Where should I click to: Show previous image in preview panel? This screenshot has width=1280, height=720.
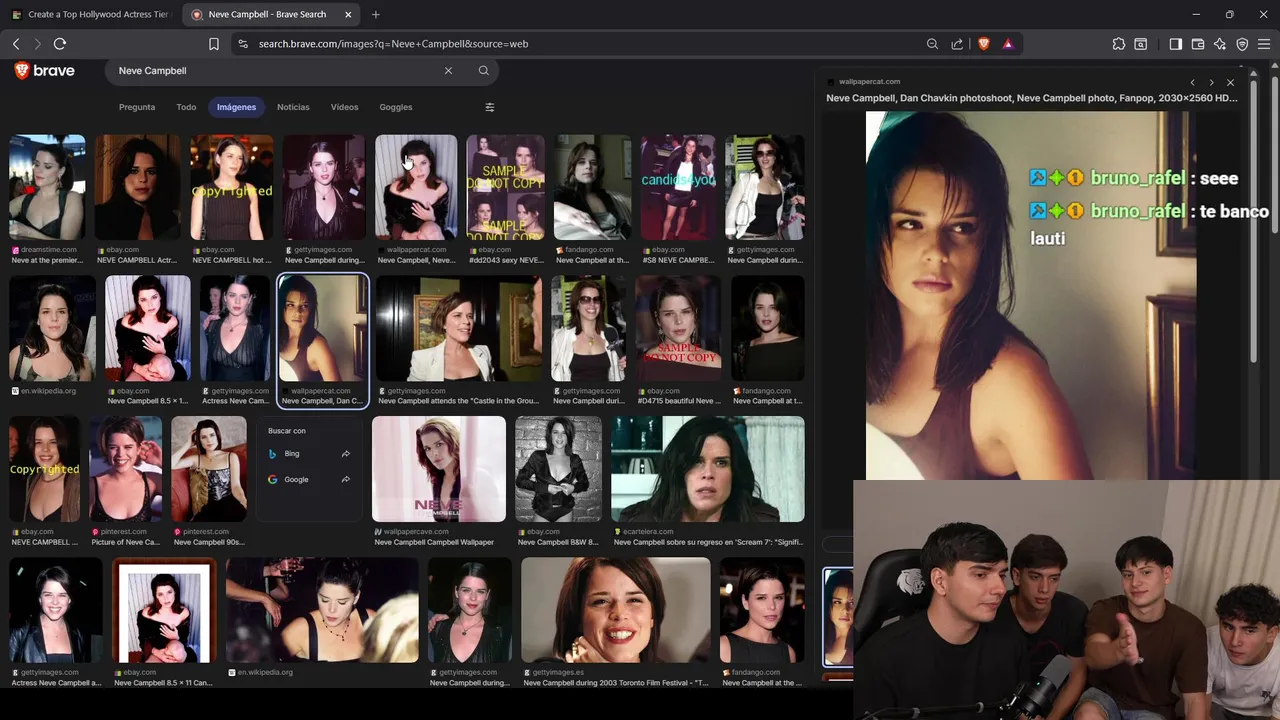[x=1192, y=82]
